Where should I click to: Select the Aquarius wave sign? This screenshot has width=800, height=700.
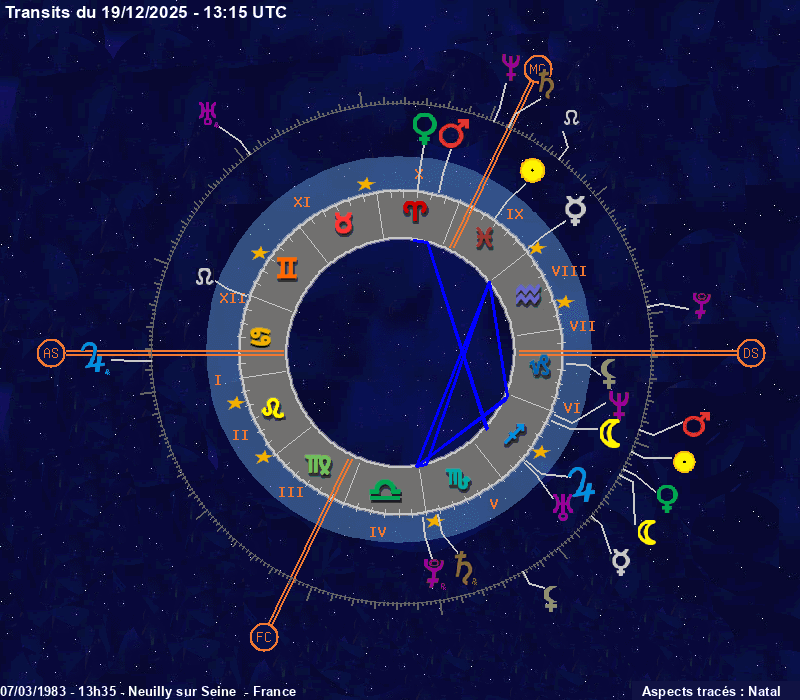point(527,295)
